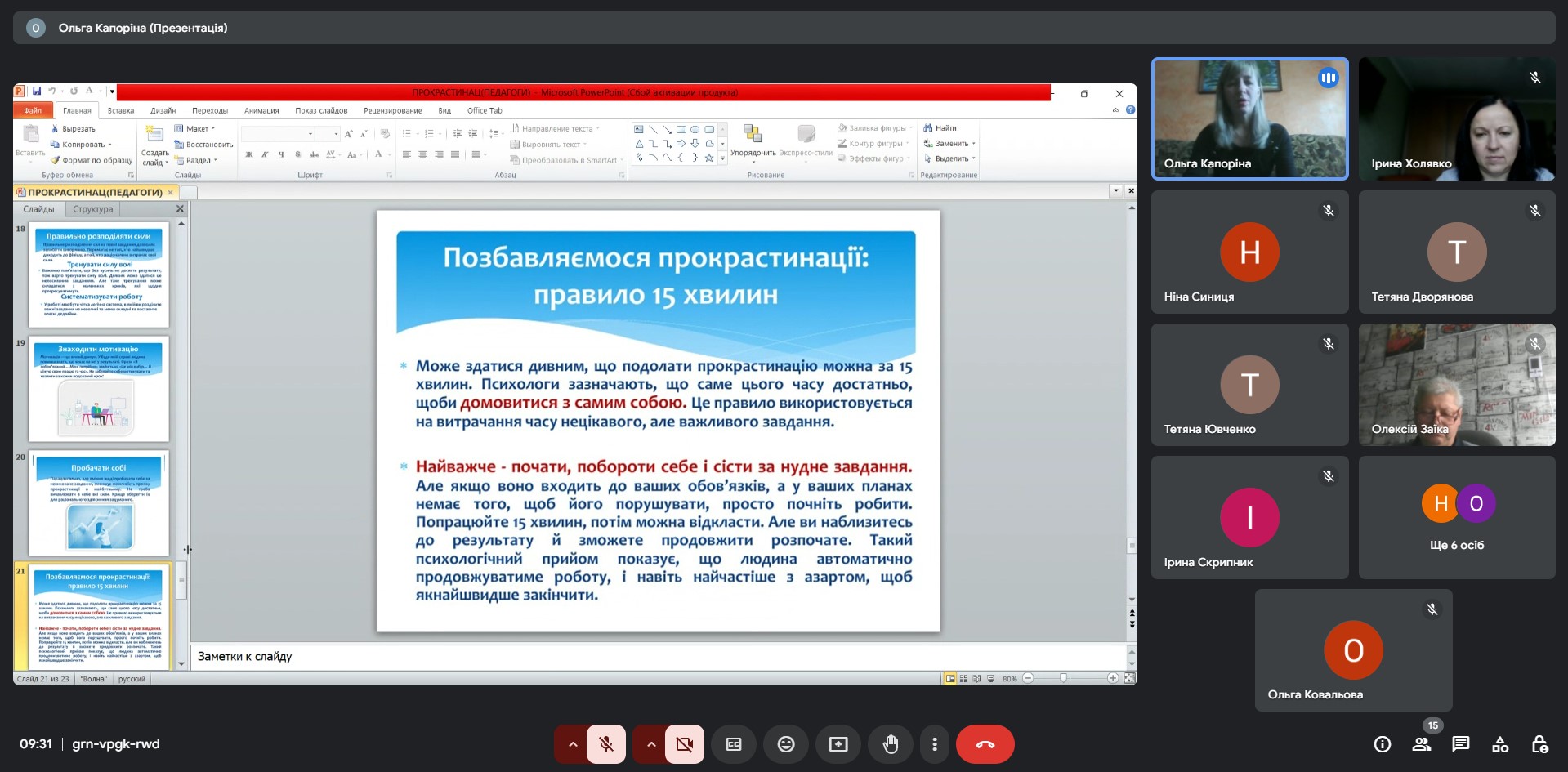Toggle closed captions on
This screenshot has height=772, width=1568.
(x=733, y=744)
